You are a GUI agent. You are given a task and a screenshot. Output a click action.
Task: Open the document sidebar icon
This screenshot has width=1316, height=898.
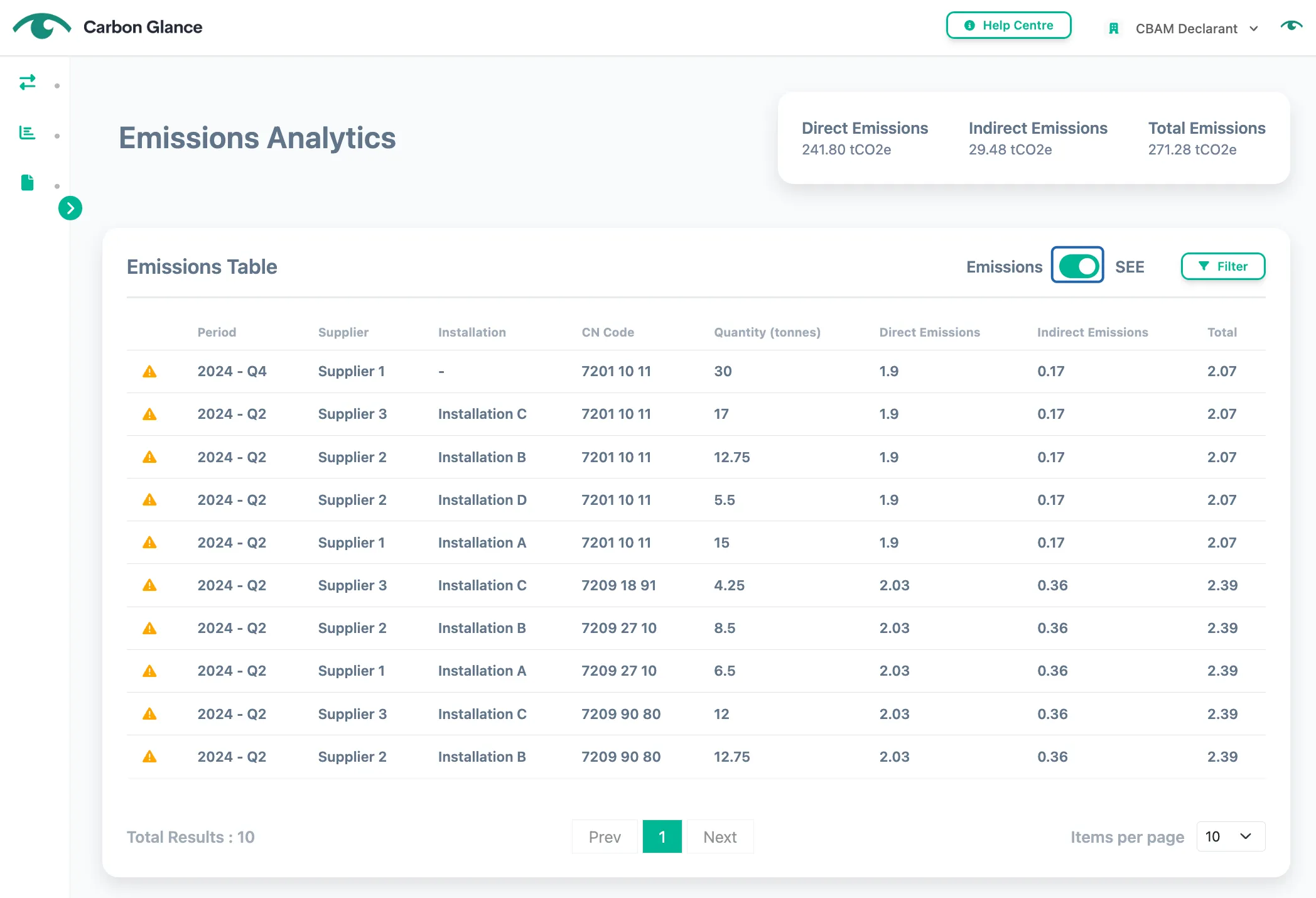(28, 183)
